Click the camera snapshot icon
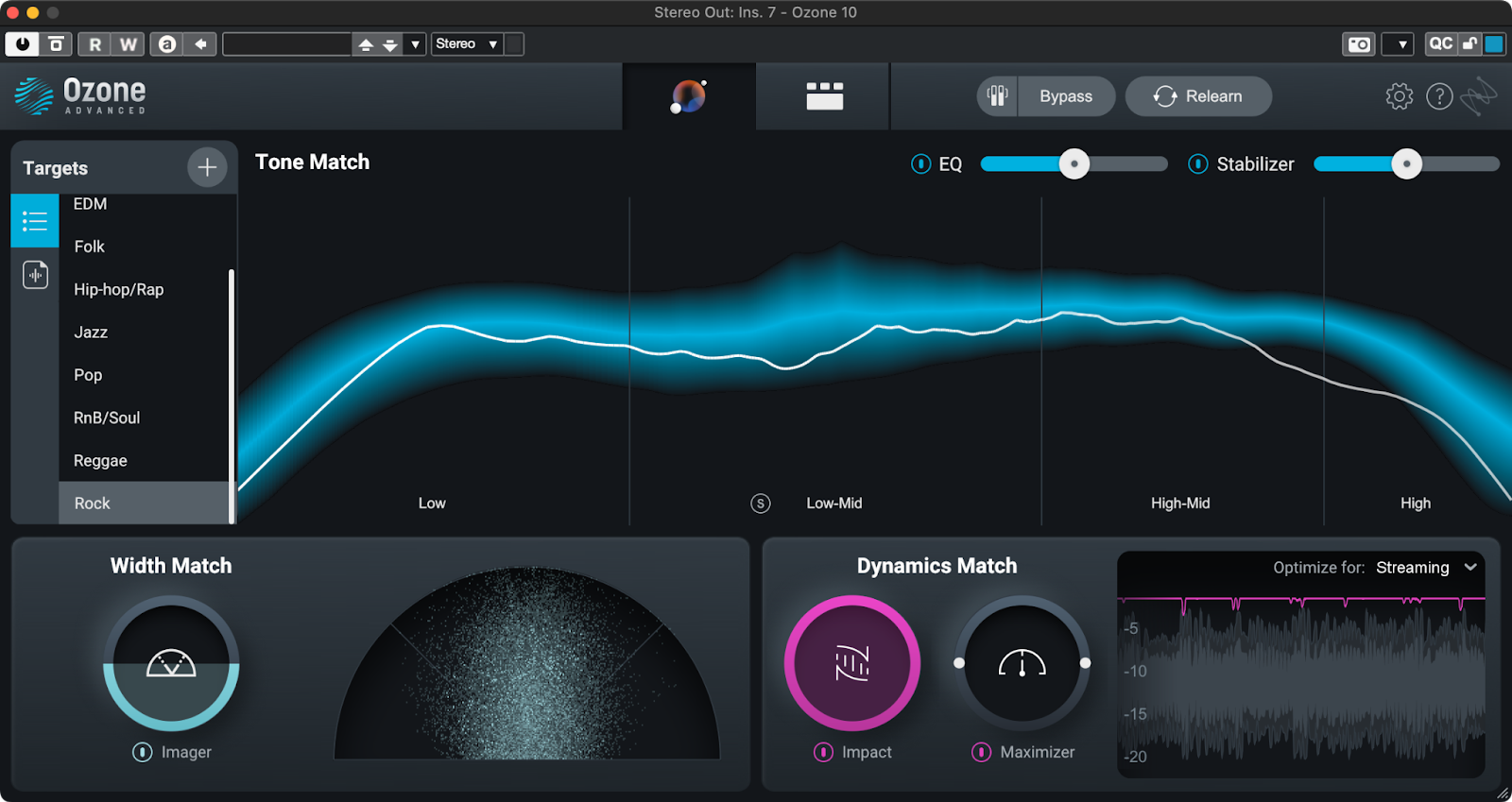The width and height of the screenshot is (1512, 802). 1359,44
